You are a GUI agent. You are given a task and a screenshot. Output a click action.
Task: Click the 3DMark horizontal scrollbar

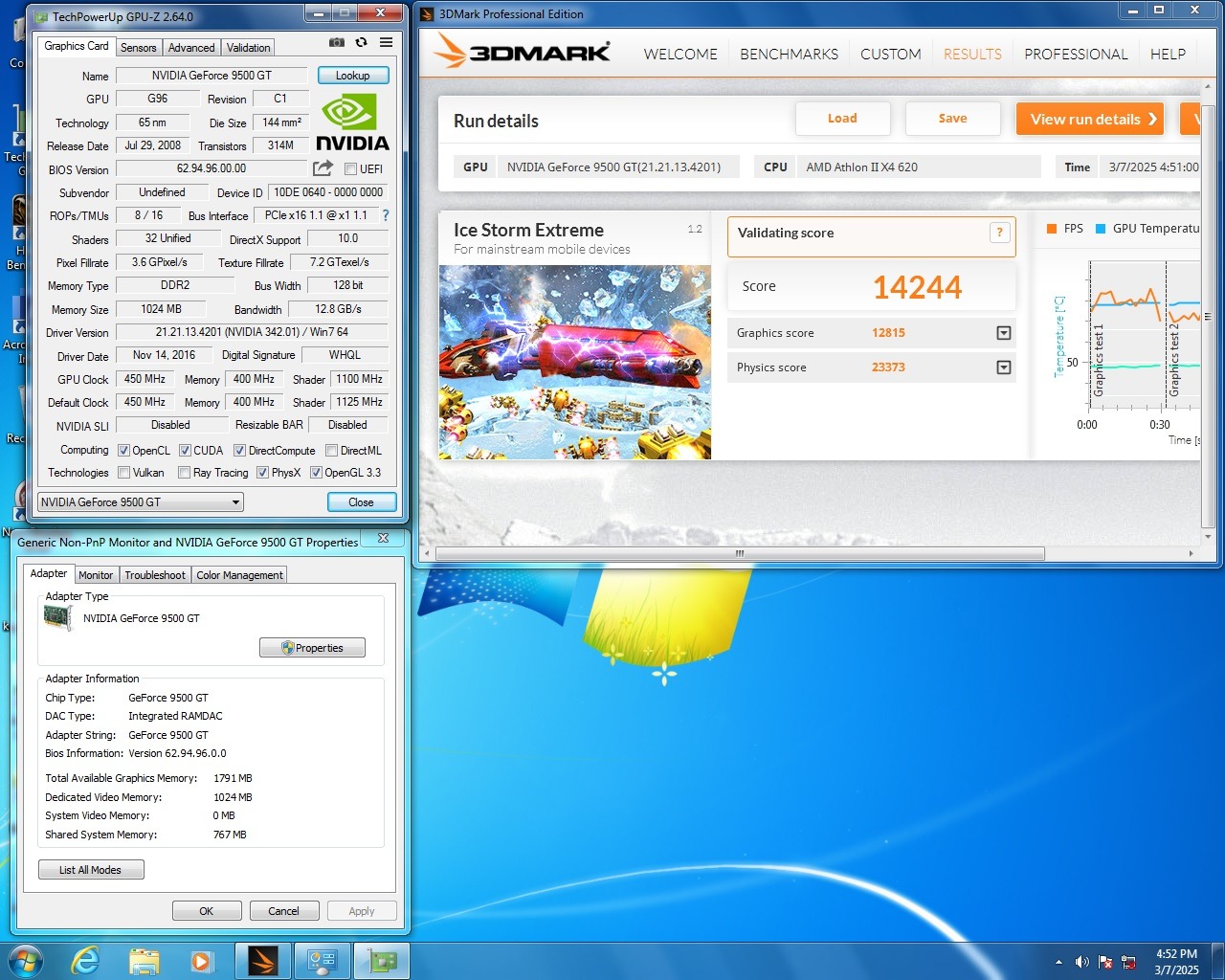point(739,554)
